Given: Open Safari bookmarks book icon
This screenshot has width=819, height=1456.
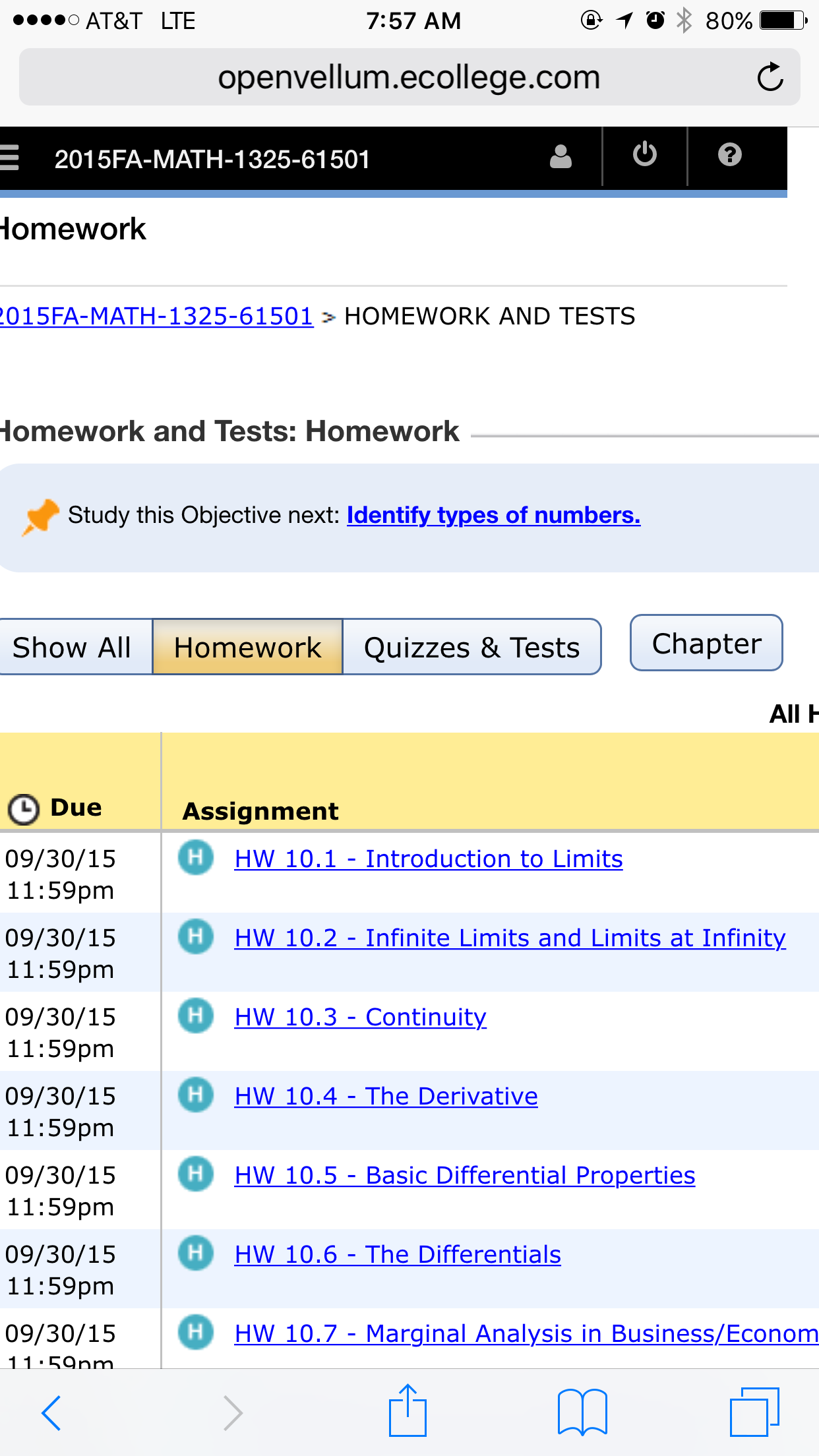Looking at the screenshot, I should point(582,1412).
